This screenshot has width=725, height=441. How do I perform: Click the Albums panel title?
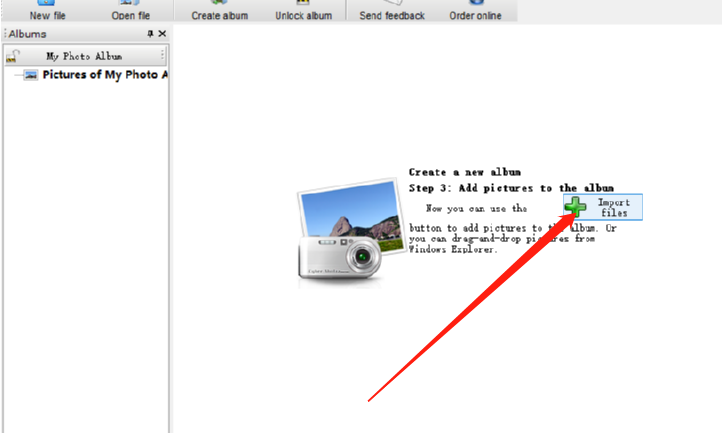coord(28,34)
